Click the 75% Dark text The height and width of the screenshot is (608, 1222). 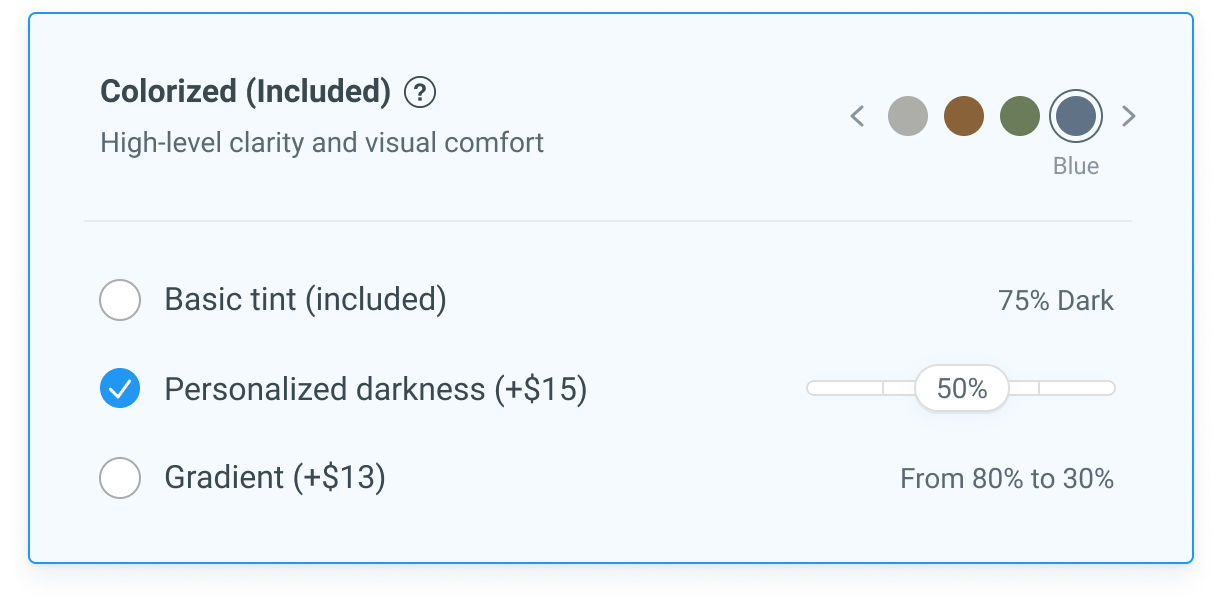[1056, 301]
